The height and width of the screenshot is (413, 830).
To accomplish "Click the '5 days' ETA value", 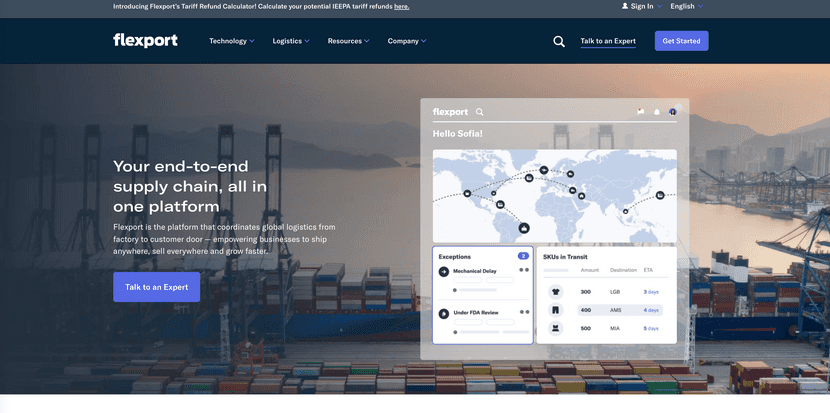I will click(x=651, y=328).
